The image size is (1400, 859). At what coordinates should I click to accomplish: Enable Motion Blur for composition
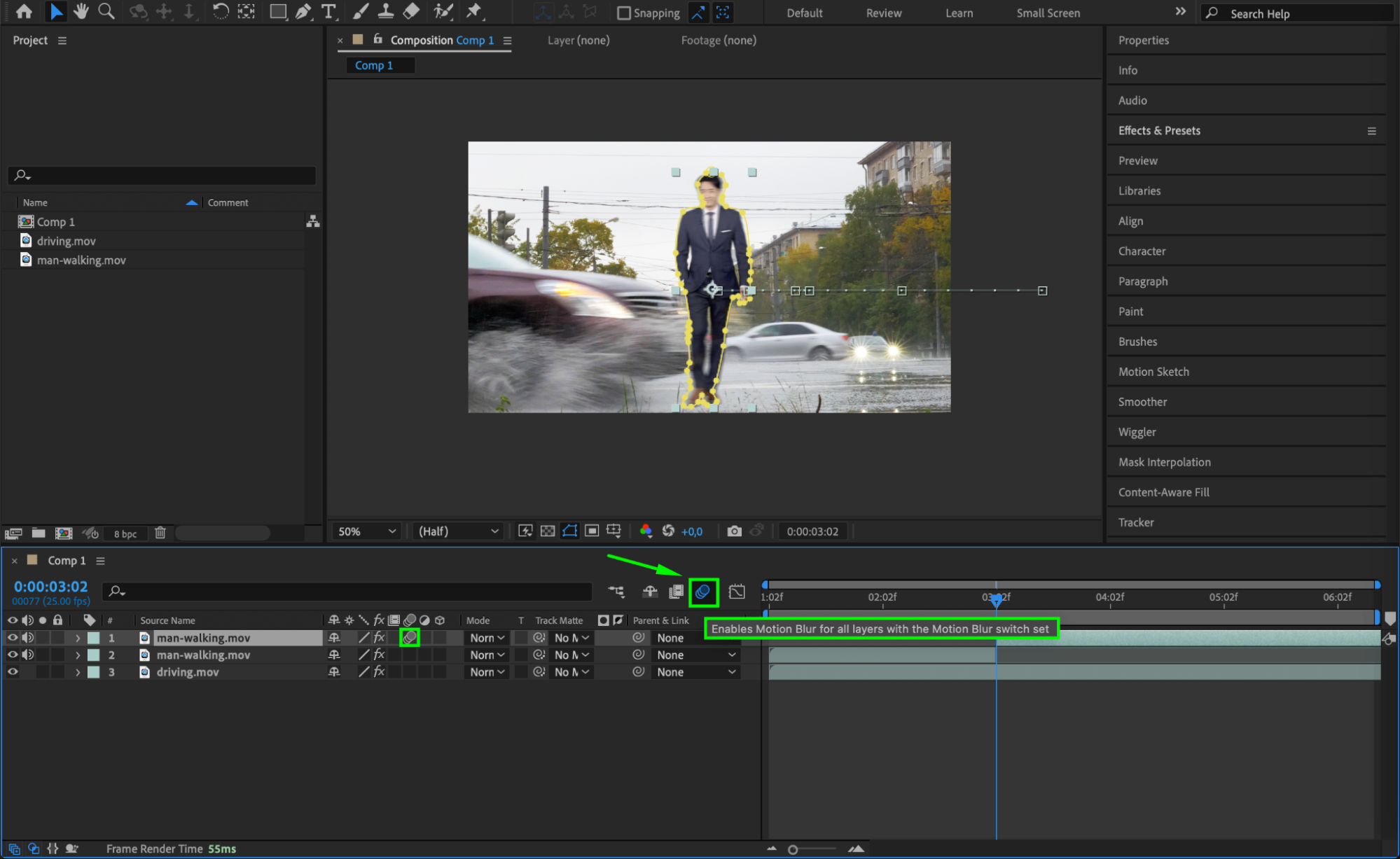(702, 592)
